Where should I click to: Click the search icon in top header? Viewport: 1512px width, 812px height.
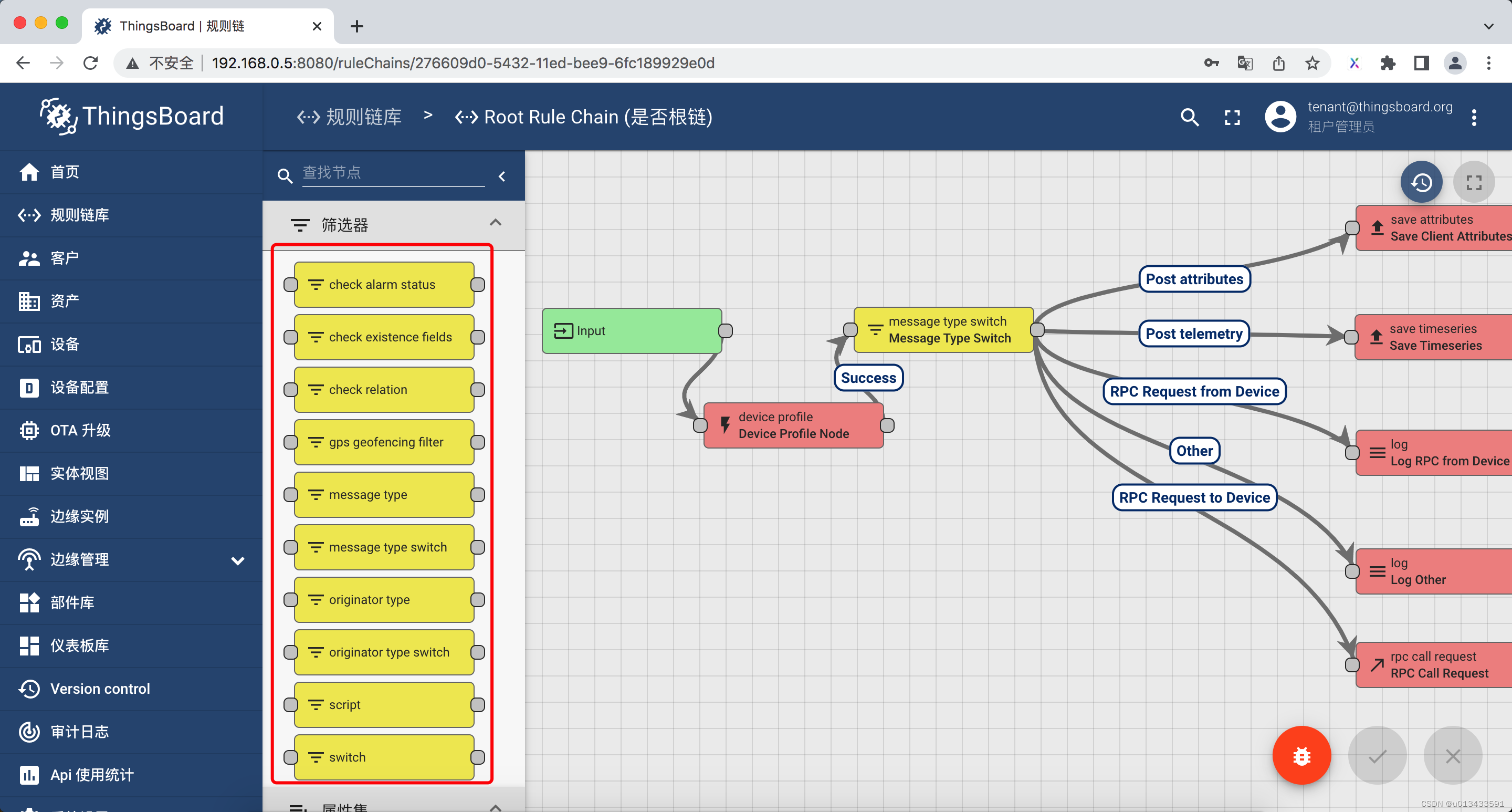tap(1189, 118)
